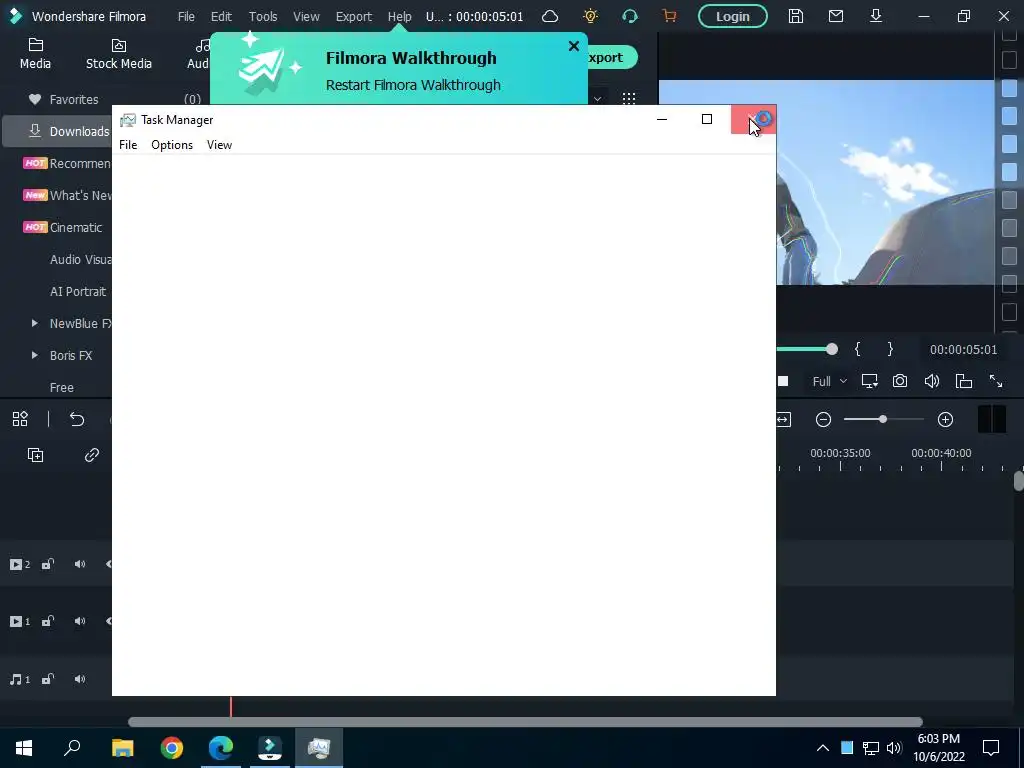This screenshot has height=768, width=1024.
Task: Click the preview progress slider handle
Action: point(831,349)
